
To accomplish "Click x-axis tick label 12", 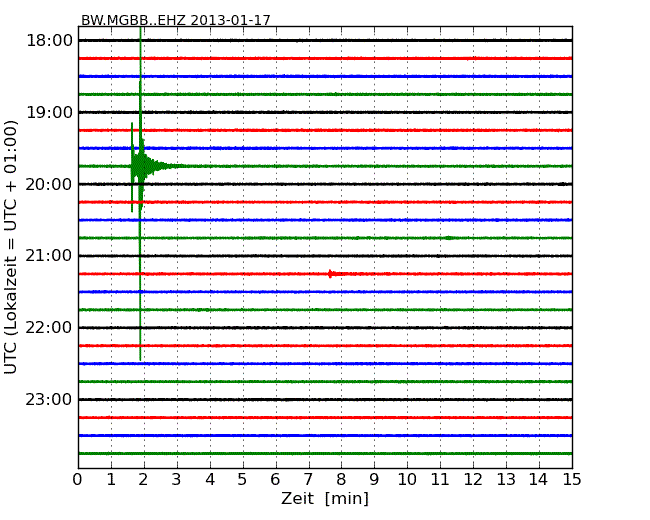I will 473,480.
